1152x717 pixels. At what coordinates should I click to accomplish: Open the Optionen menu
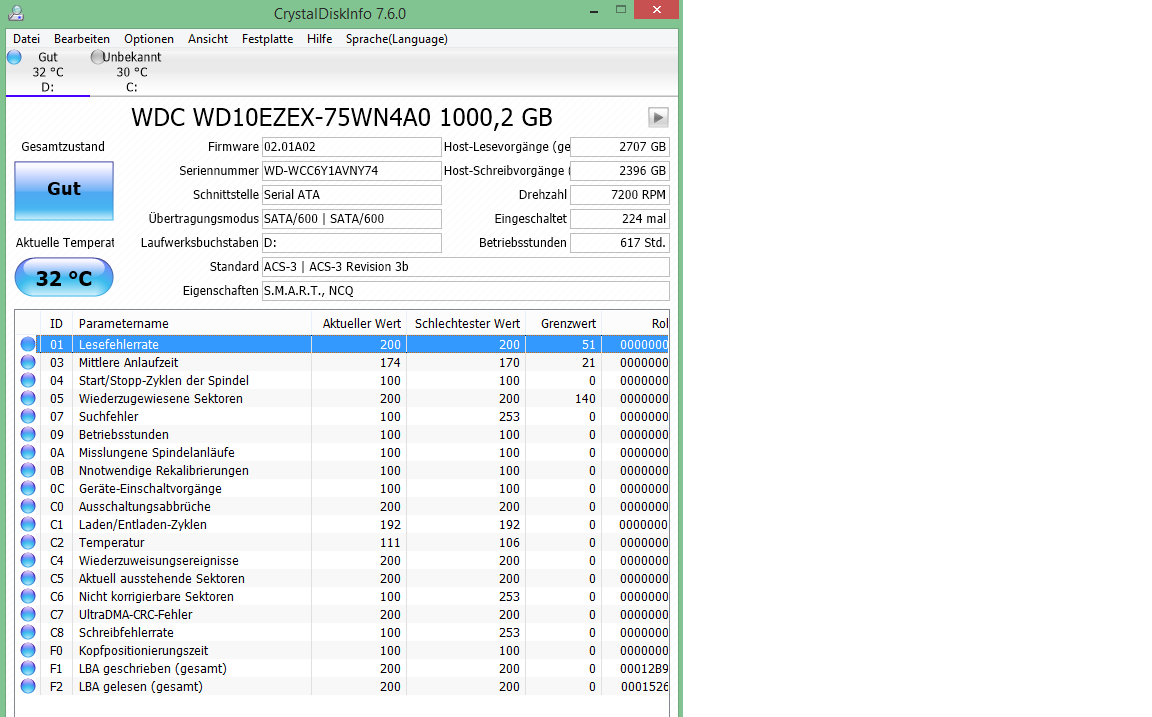coord(148,39)
